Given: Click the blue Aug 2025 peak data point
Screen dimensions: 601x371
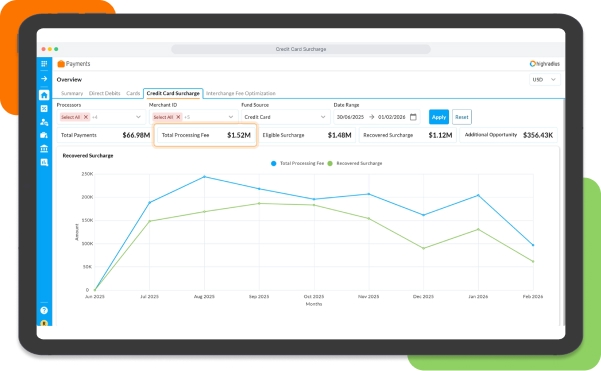Looking at the screenshot, I should (x=204, y=177).
